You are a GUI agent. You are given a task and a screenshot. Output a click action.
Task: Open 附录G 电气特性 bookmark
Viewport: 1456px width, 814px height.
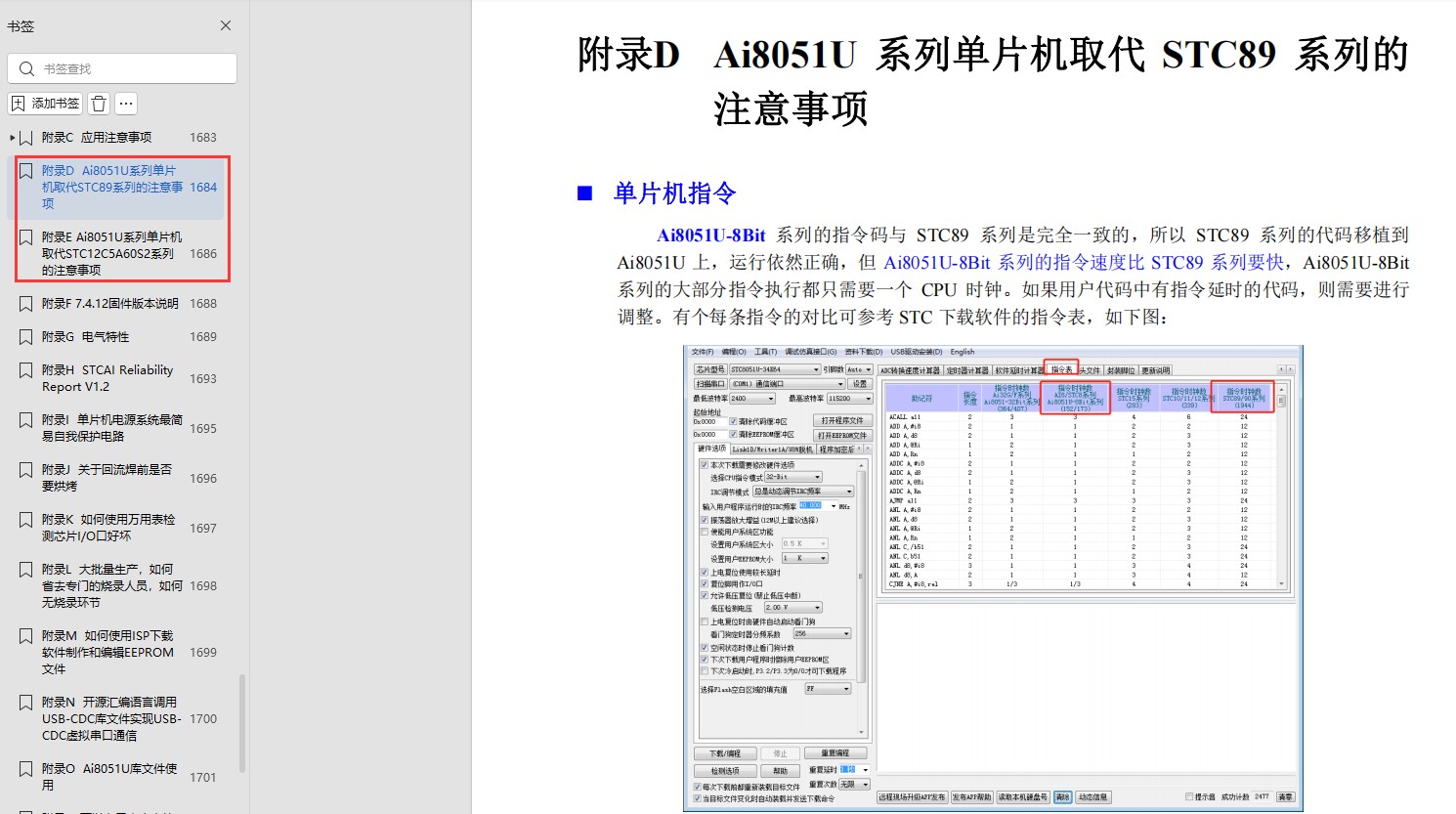coord(85,337)
